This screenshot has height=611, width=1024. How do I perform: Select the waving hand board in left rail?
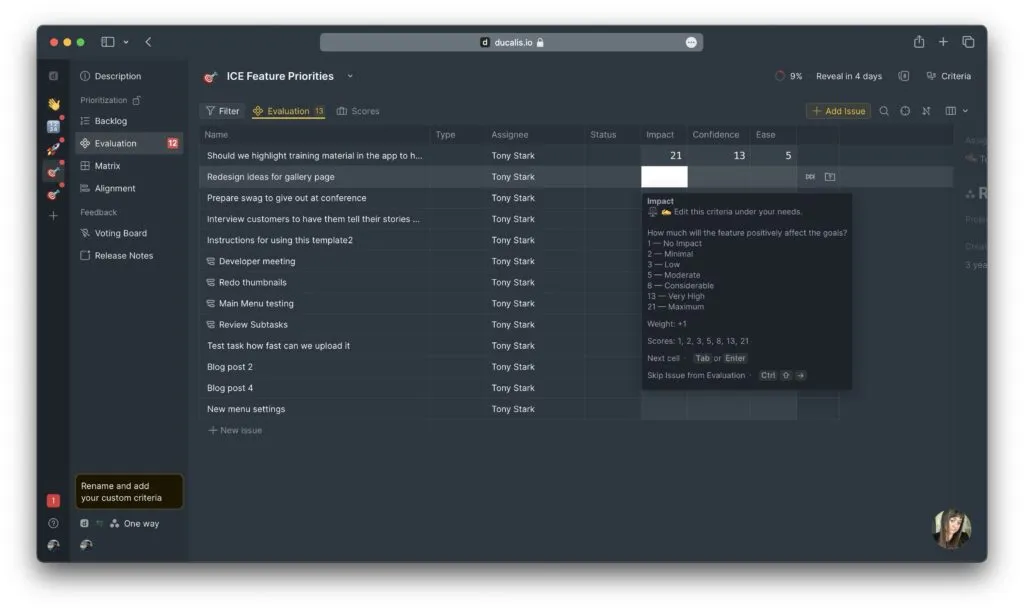click(x=53, y=103)
